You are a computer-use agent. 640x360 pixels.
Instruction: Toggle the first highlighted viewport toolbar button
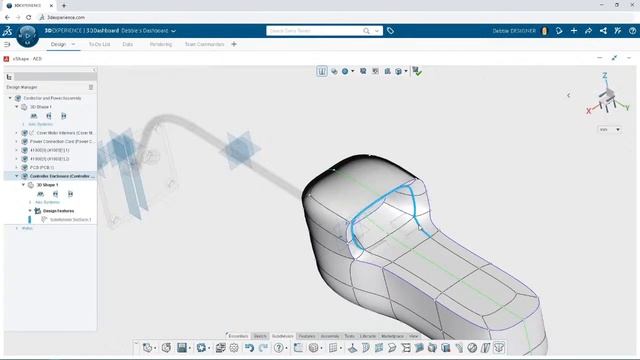tap(322, 71)
